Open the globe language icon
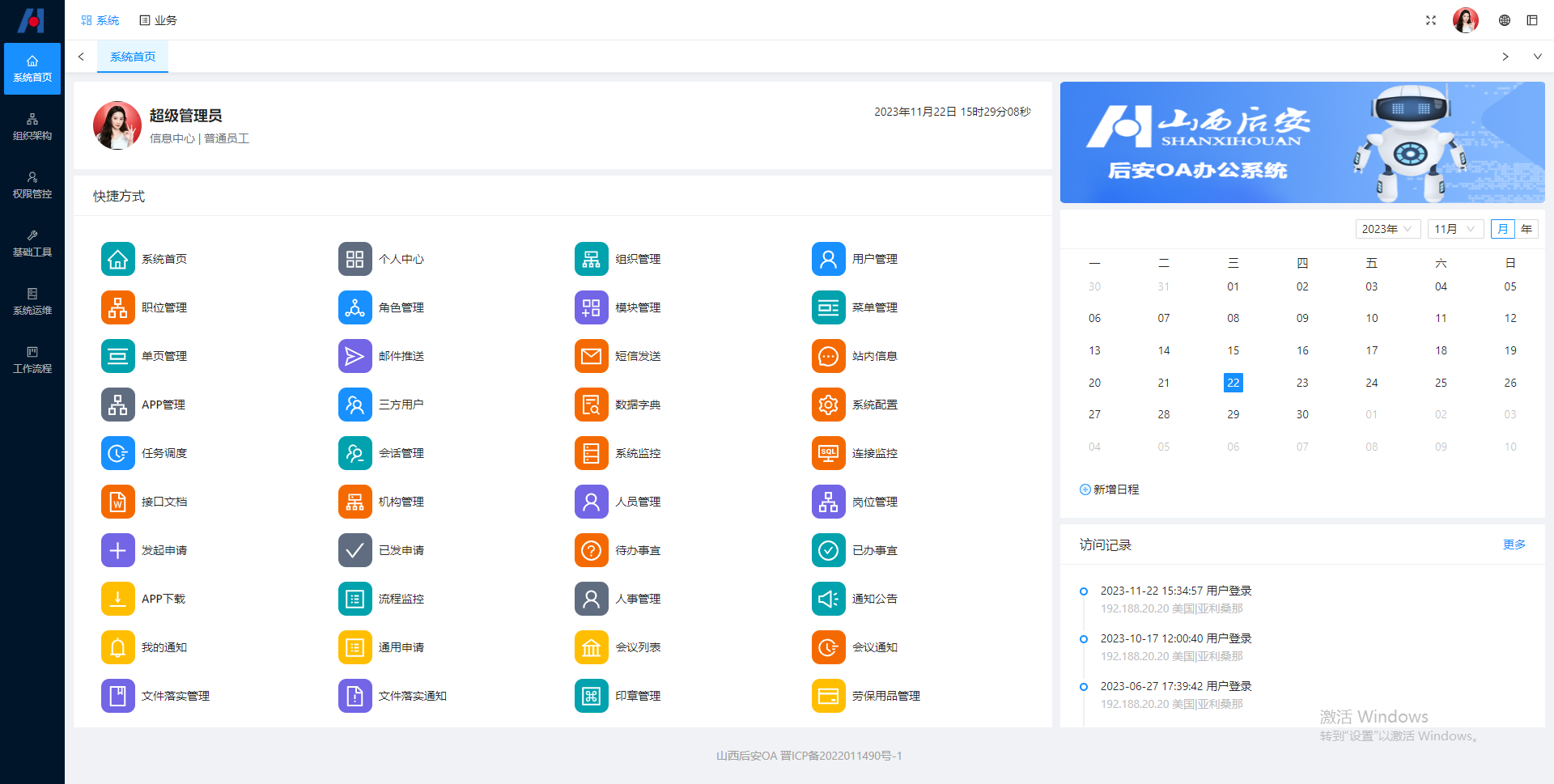Image resolution: width=1554 pixels, height=784 pixels. [x=1504, y=20]
